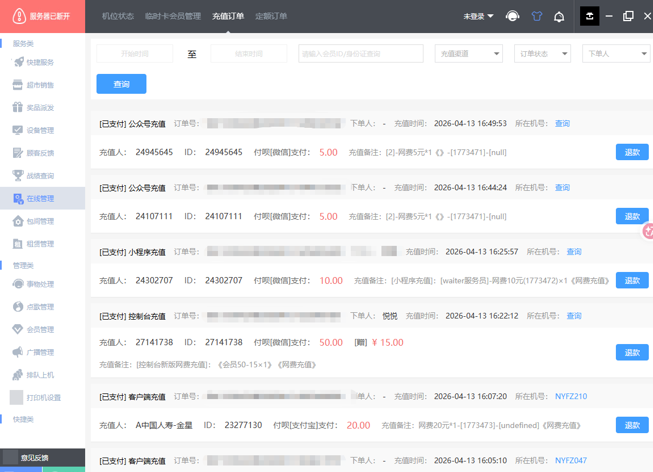The width and height of the screenshot is (653, 472).
Task: Click 查询 machine link for 16:49:53 order
Action: pyautogui.click(x=562, y=123)
